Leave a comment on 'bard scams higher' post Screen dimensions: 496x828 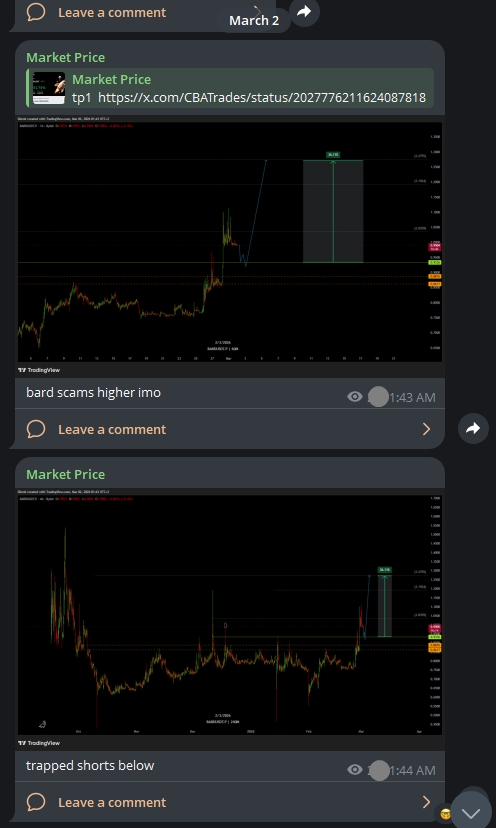coord(230,429)
